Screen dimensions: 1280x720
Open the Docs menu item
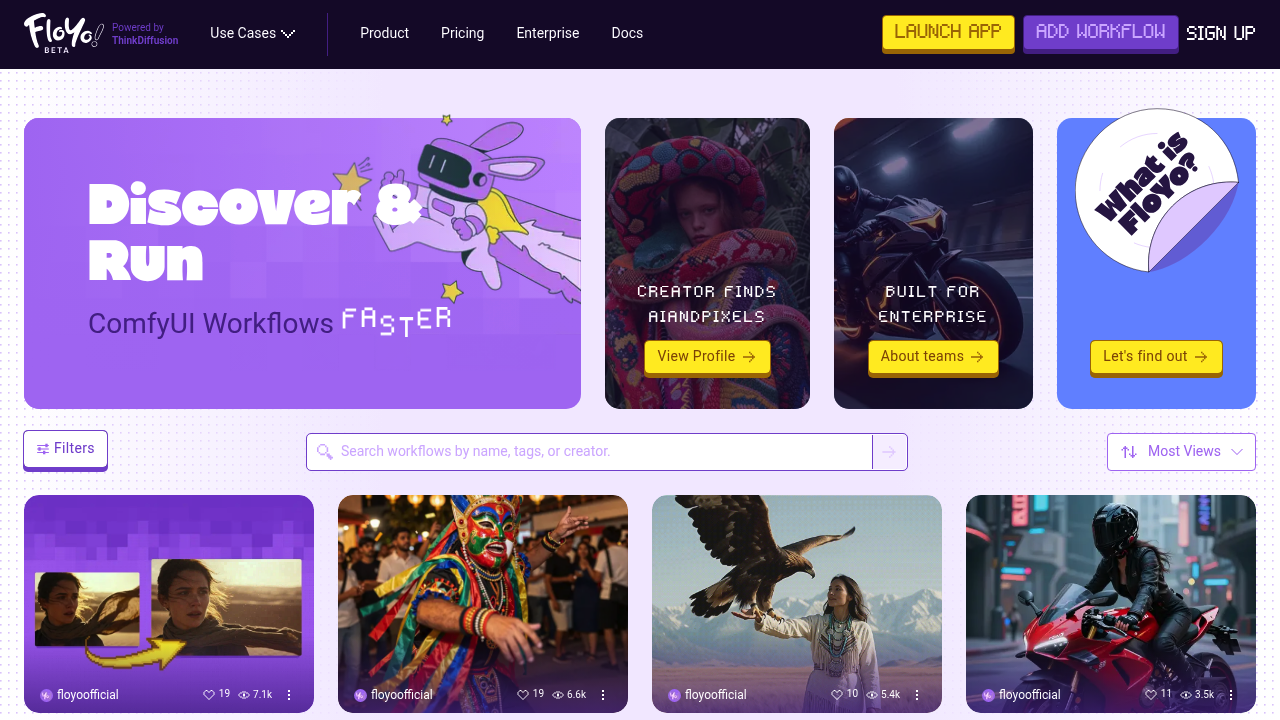tap(627, 33)
